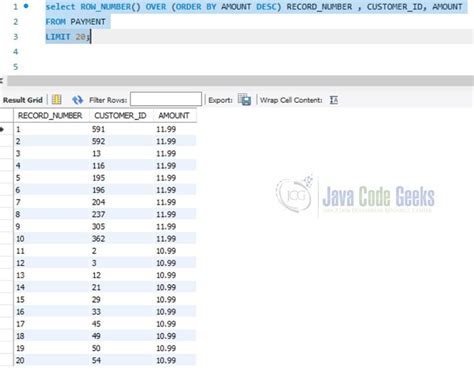Select CUSTOMER_ID cell 13

[x=121, y=153]
